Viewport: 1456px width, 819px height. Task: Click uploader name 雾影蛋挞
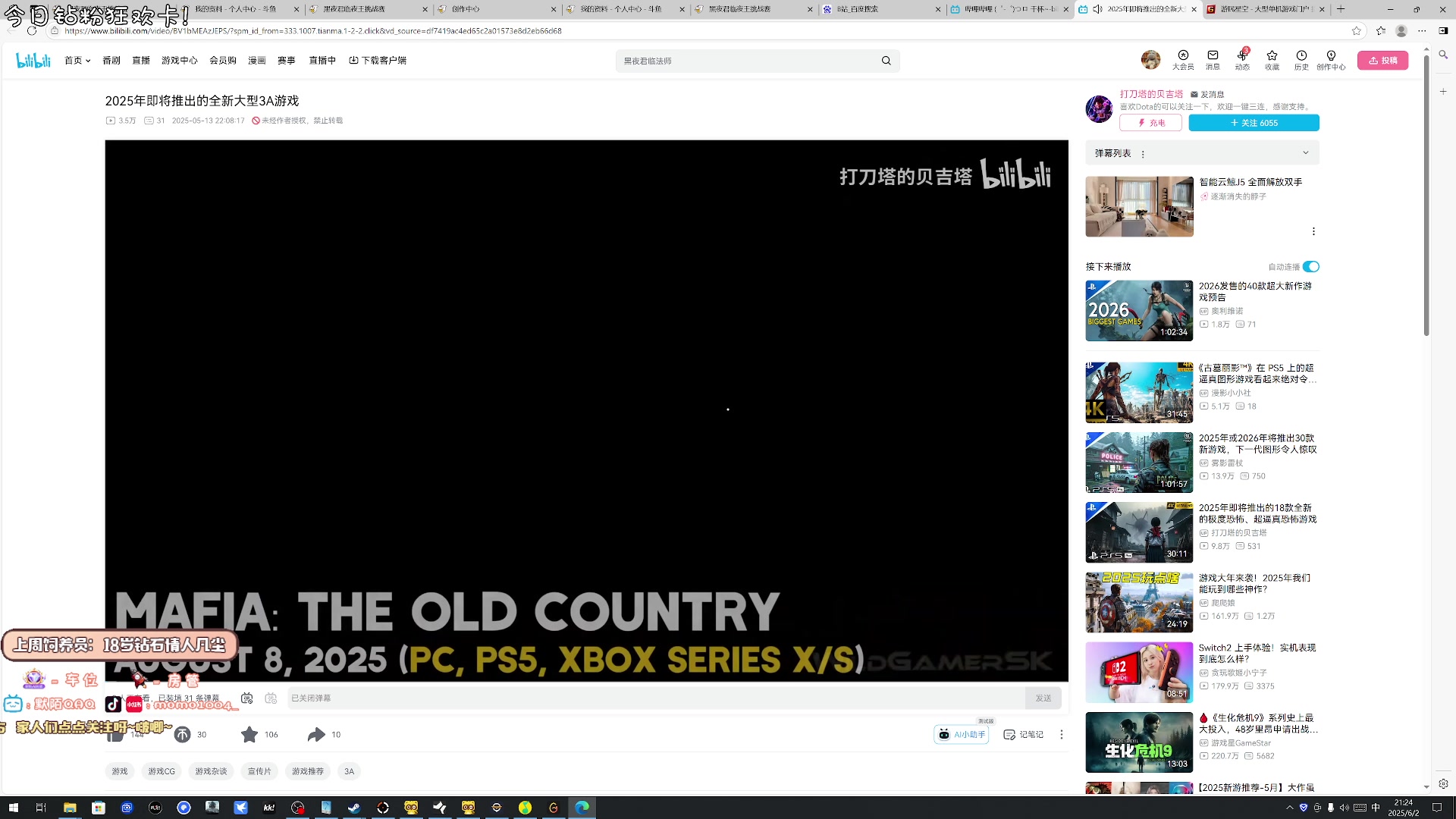pos(1227,463)
